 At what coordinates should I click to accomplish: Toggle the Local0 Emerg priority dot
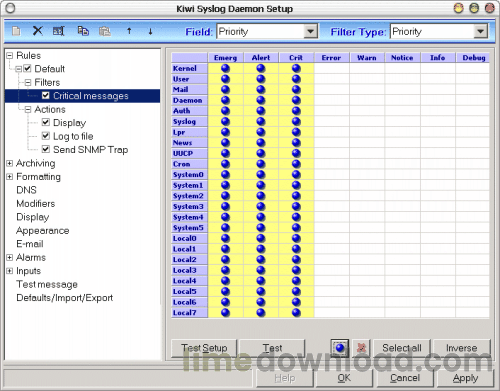pyautogui.click(x=225, y=238)
